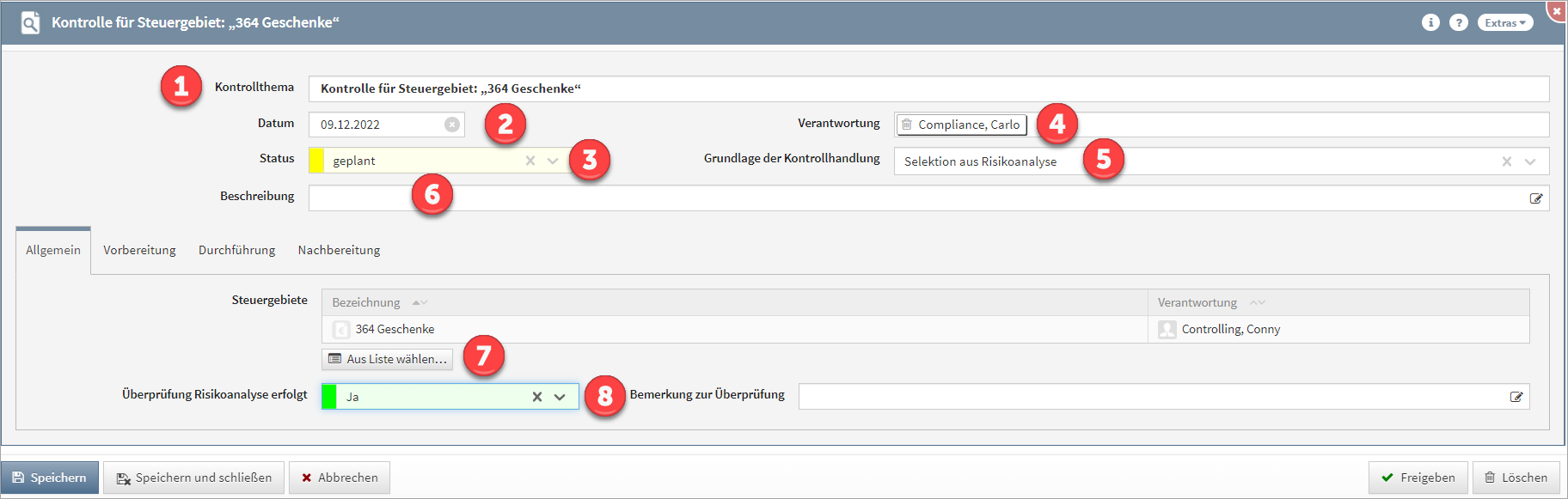Expand Grundlage der Kontrollhandlung dropdown
This screenshot has height=499, width=1568.
click(1530, 161)
